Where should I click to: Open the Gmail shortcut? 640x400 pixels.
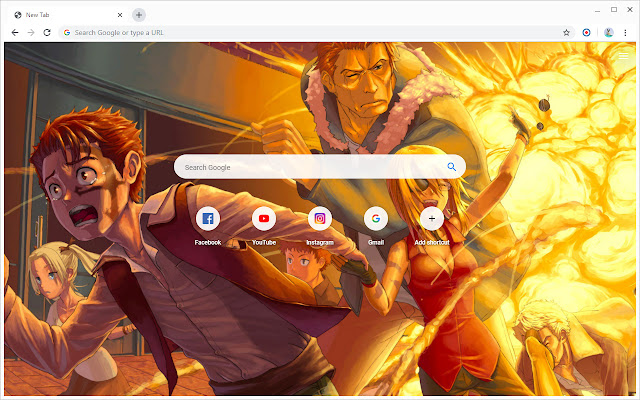click(x=376, y=219)
